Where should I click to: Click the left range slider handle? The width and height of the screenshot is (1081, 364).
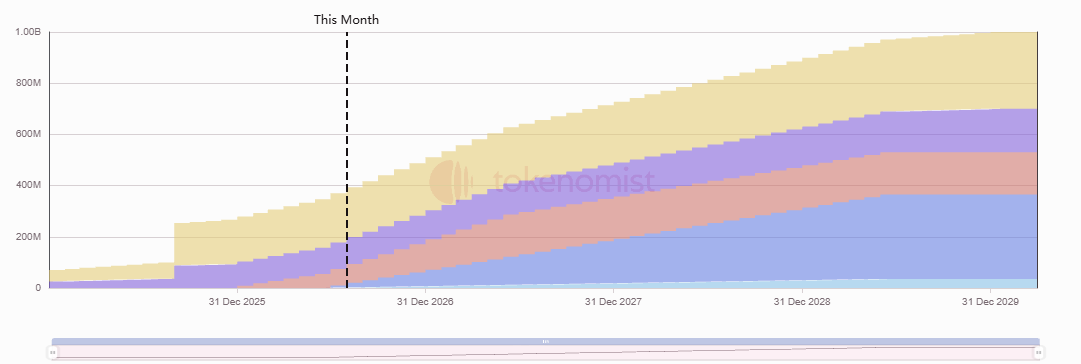[52, 352]
